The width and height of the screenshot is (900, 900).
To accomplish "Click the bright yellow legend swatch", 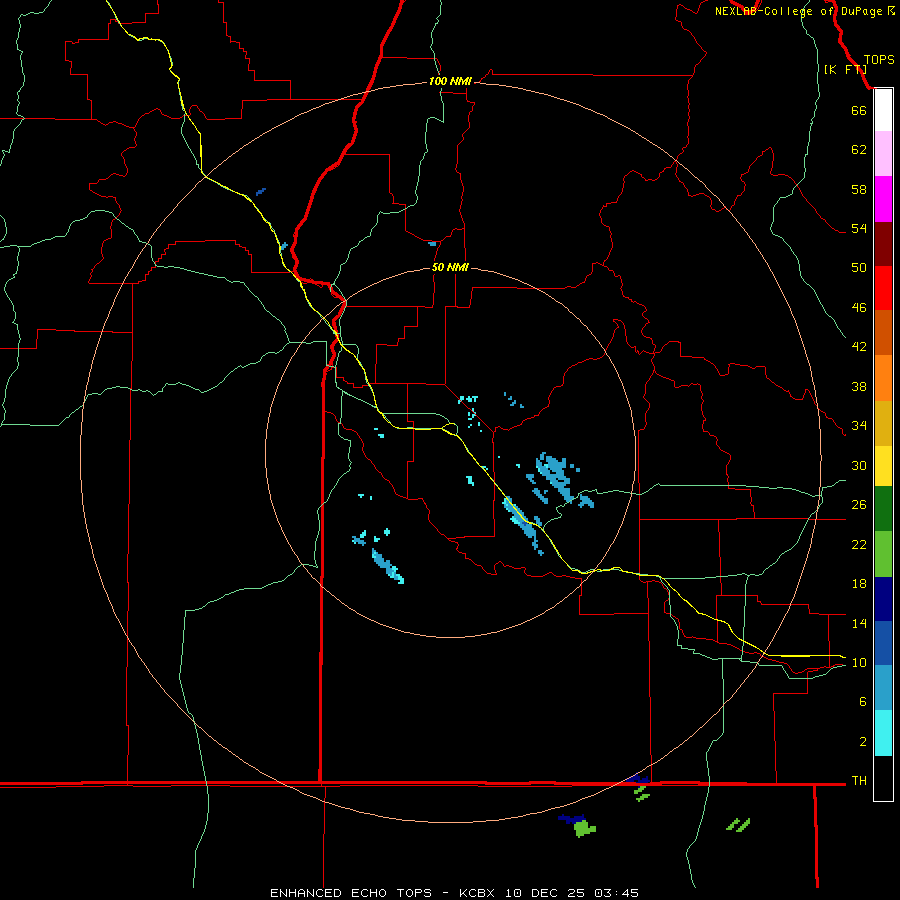I will (x=883, y=465).
